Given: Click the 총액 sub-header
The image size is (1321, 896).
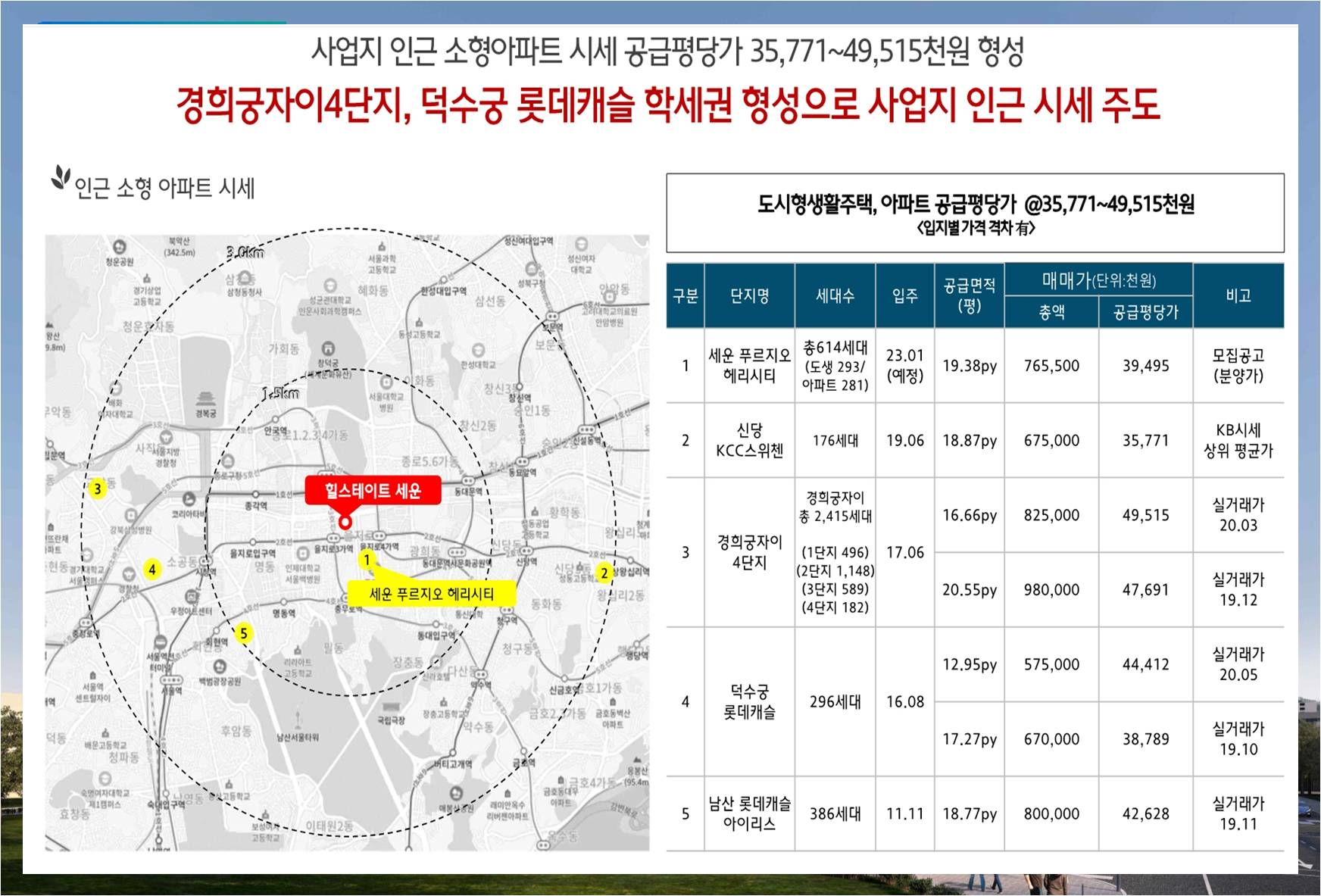Looking at the screenshot, I should tap(1052, 312).
